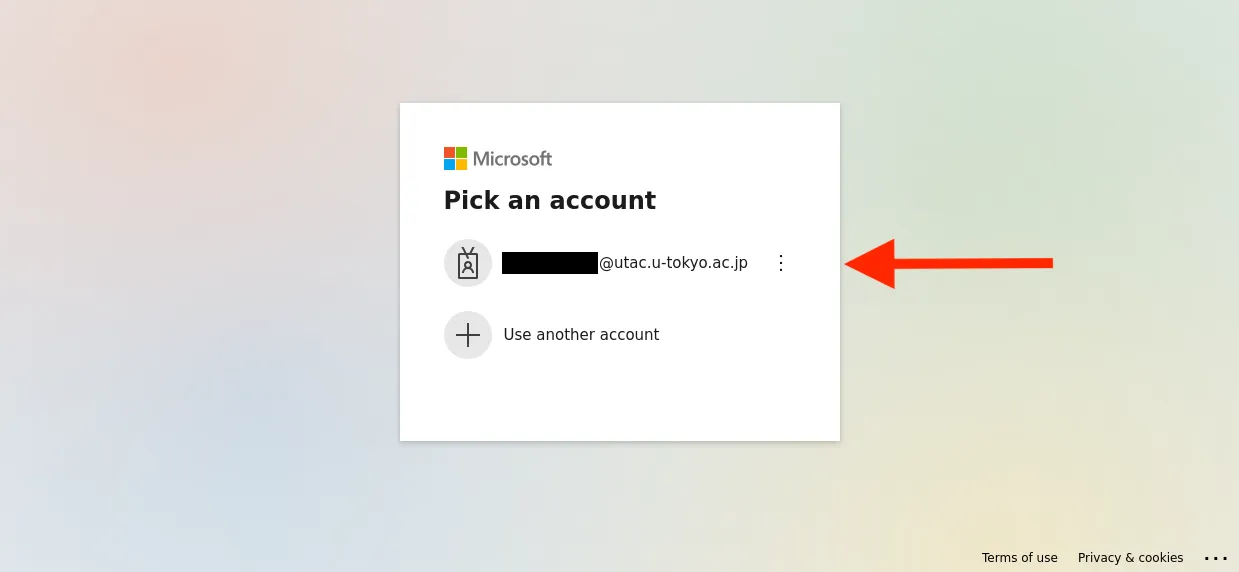Viewport: 1239px width, 572px height.
Task: Click the "@utac.u-tokyo.ac.jp" domain text
Action: 673,263
